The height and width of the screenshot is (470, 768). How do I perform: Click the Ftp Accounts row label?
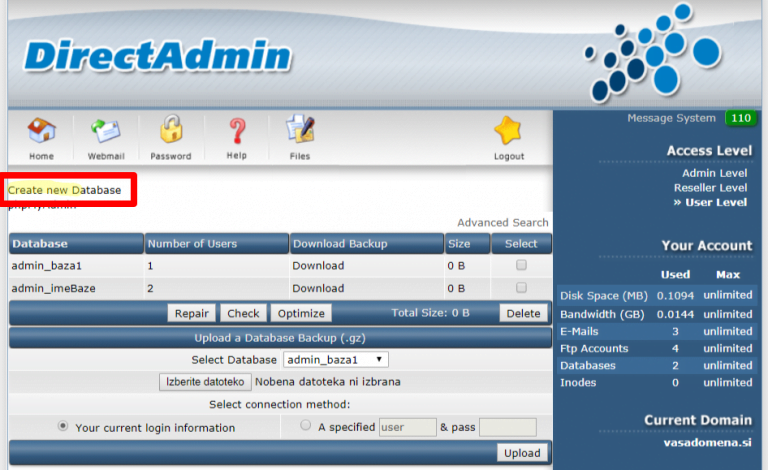tap(594, 349)
